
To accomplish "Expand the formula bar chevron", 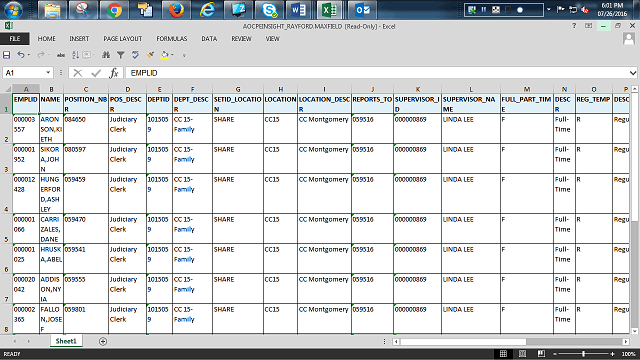I will coord(633,73).
